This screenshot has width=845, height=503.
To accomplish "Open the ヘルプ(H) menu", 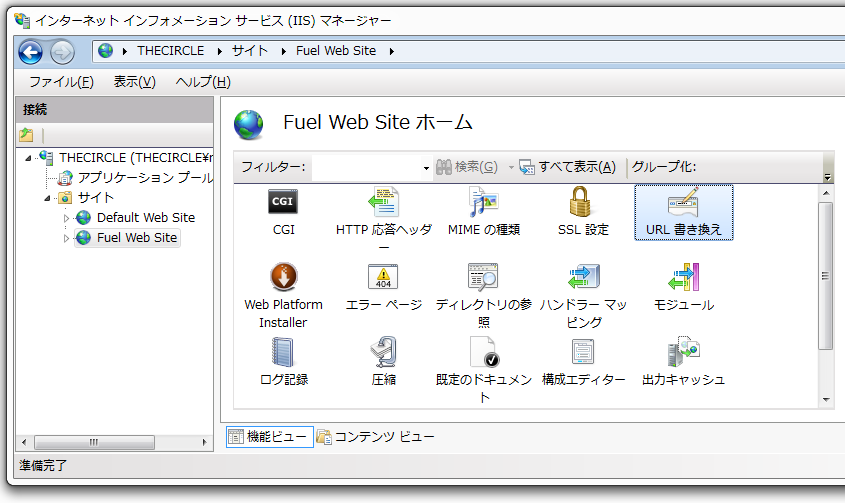I will pos(203,82).
